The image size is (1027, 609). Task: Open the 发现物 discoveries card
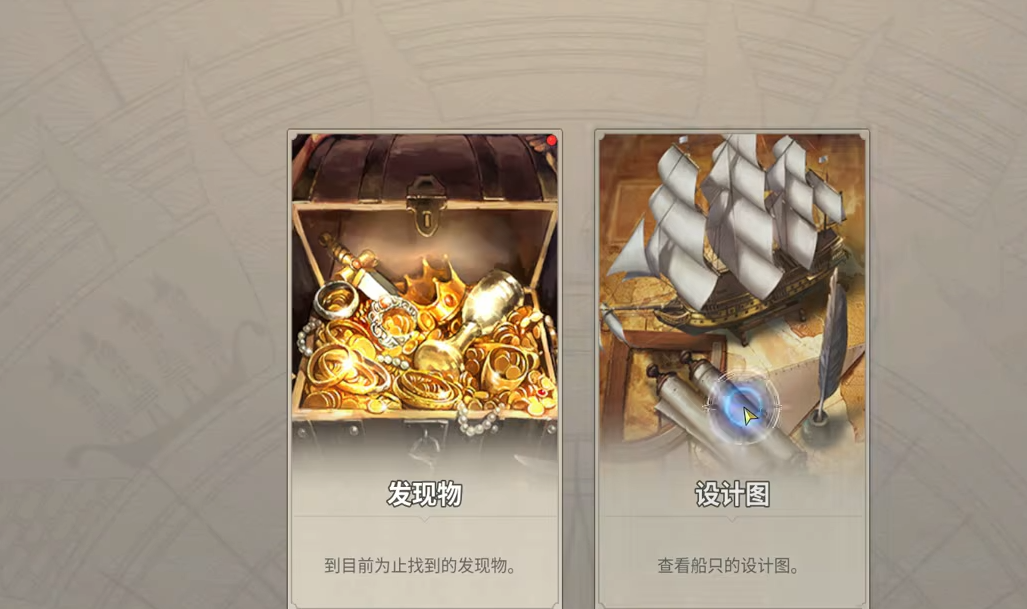424,370
